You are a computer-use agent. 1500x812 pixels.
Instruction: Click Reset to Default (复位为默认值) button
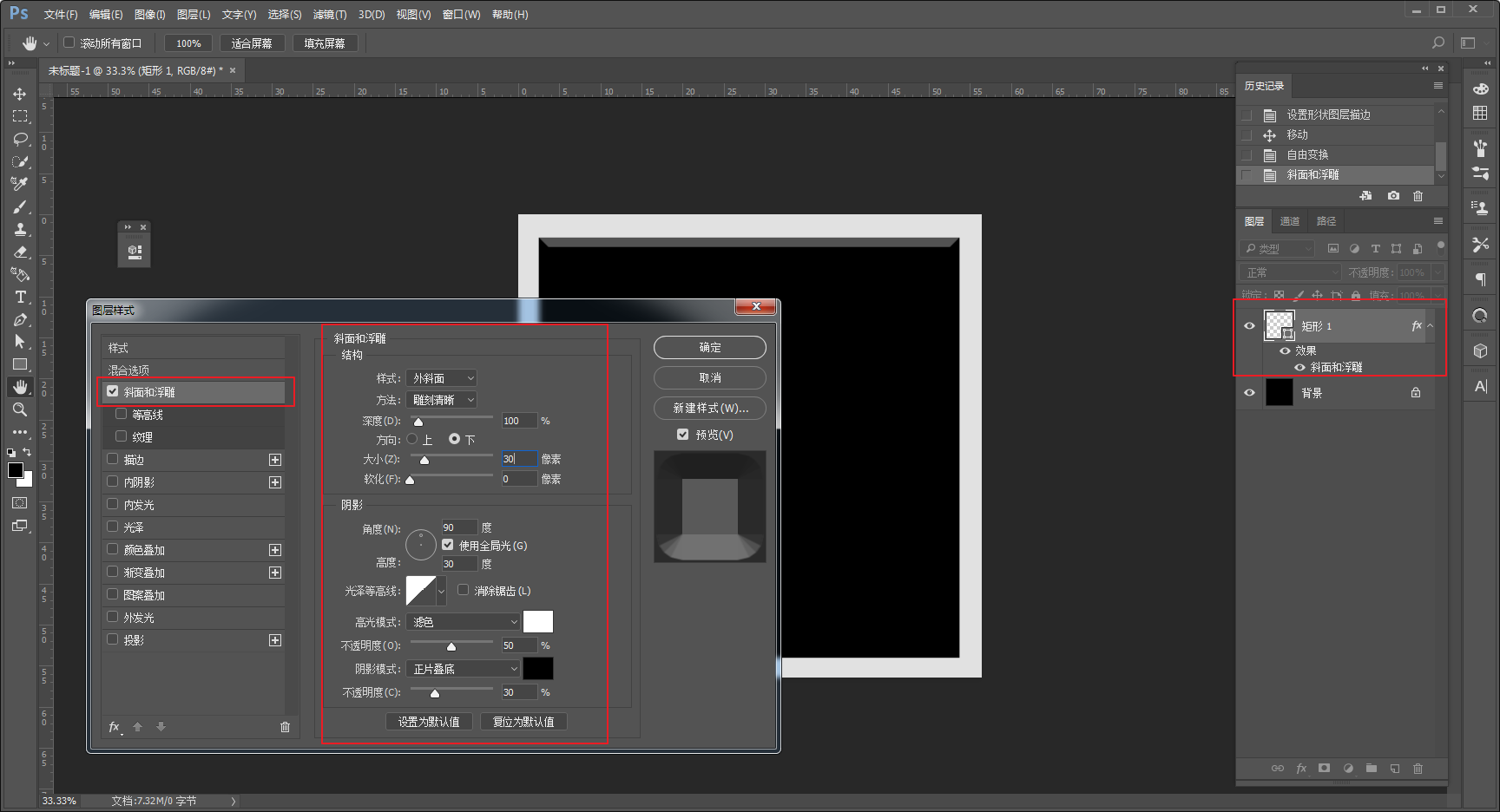[x=523, y=722]
